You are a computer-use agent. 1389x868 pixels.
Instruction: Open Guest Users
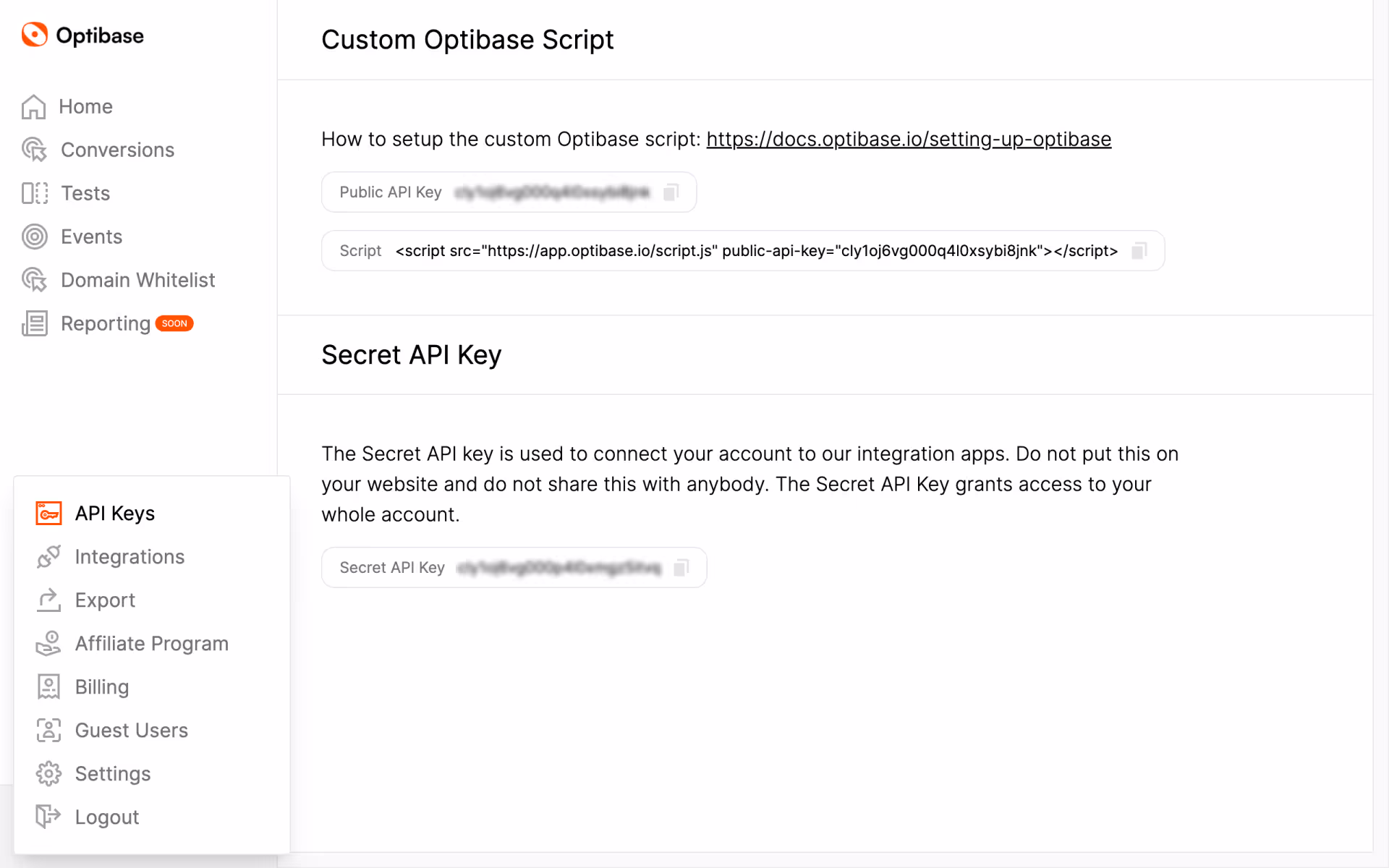[131, 730]
